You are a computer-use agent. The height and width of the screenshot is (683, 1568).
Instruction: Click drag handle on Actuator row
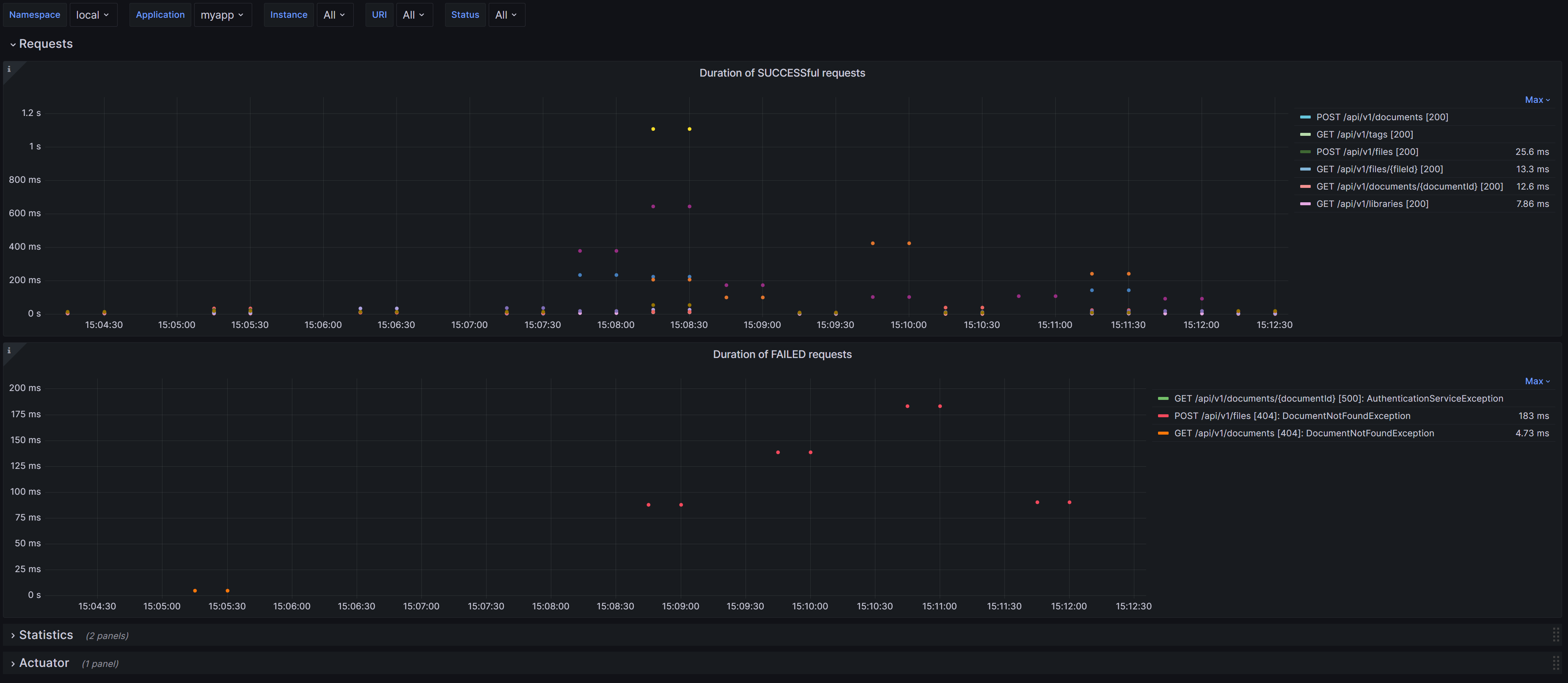click(x=1555, y=663)
